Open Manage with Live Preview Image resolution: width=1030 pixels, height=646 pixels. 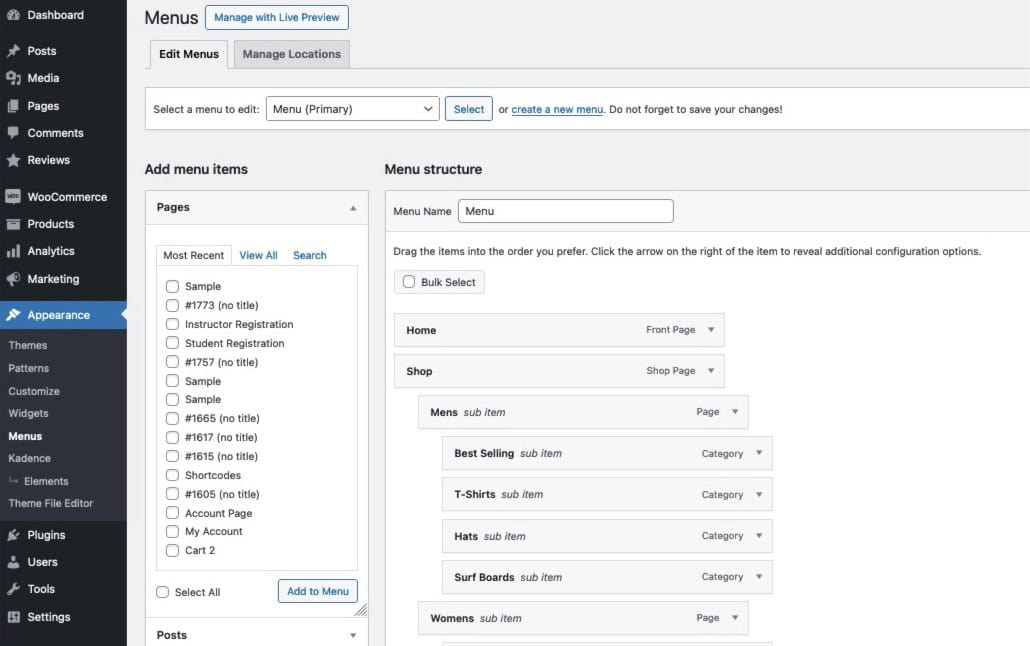pos(276,17)
